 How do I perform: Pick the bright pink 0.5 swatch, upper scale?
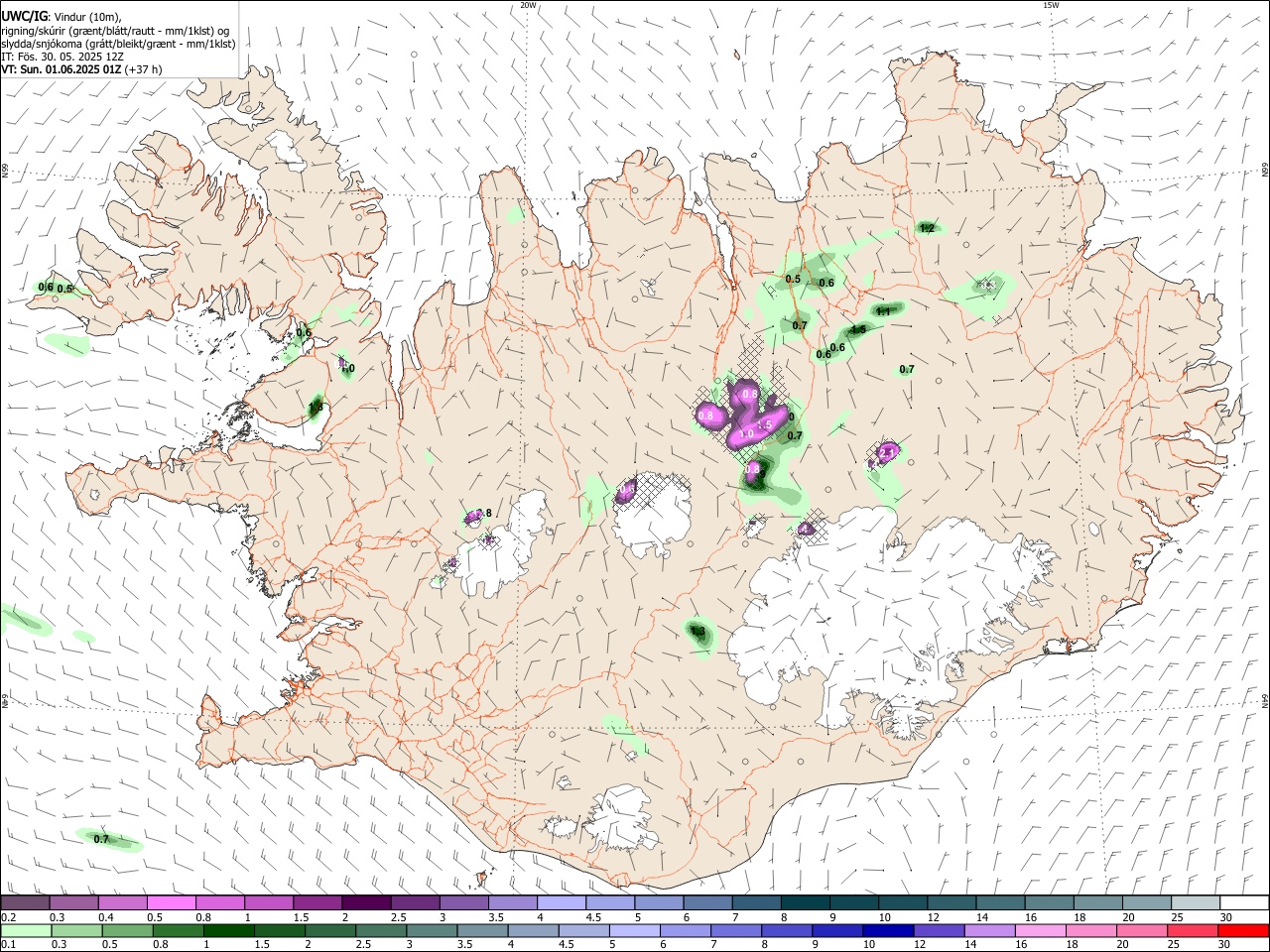click(x=172, y=903)
